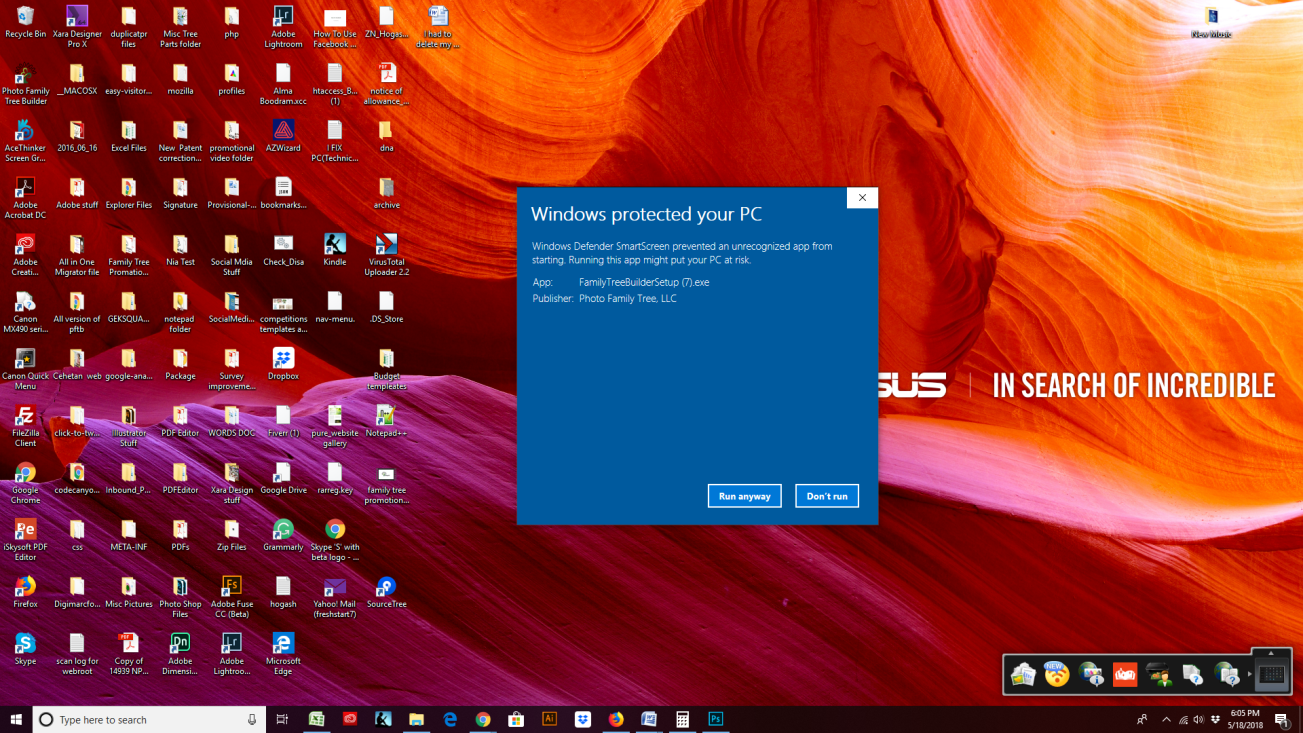Screen dimensions: 1303x733
Task: Open Microsoft Store from the taskbar
Action: point(516,719)
